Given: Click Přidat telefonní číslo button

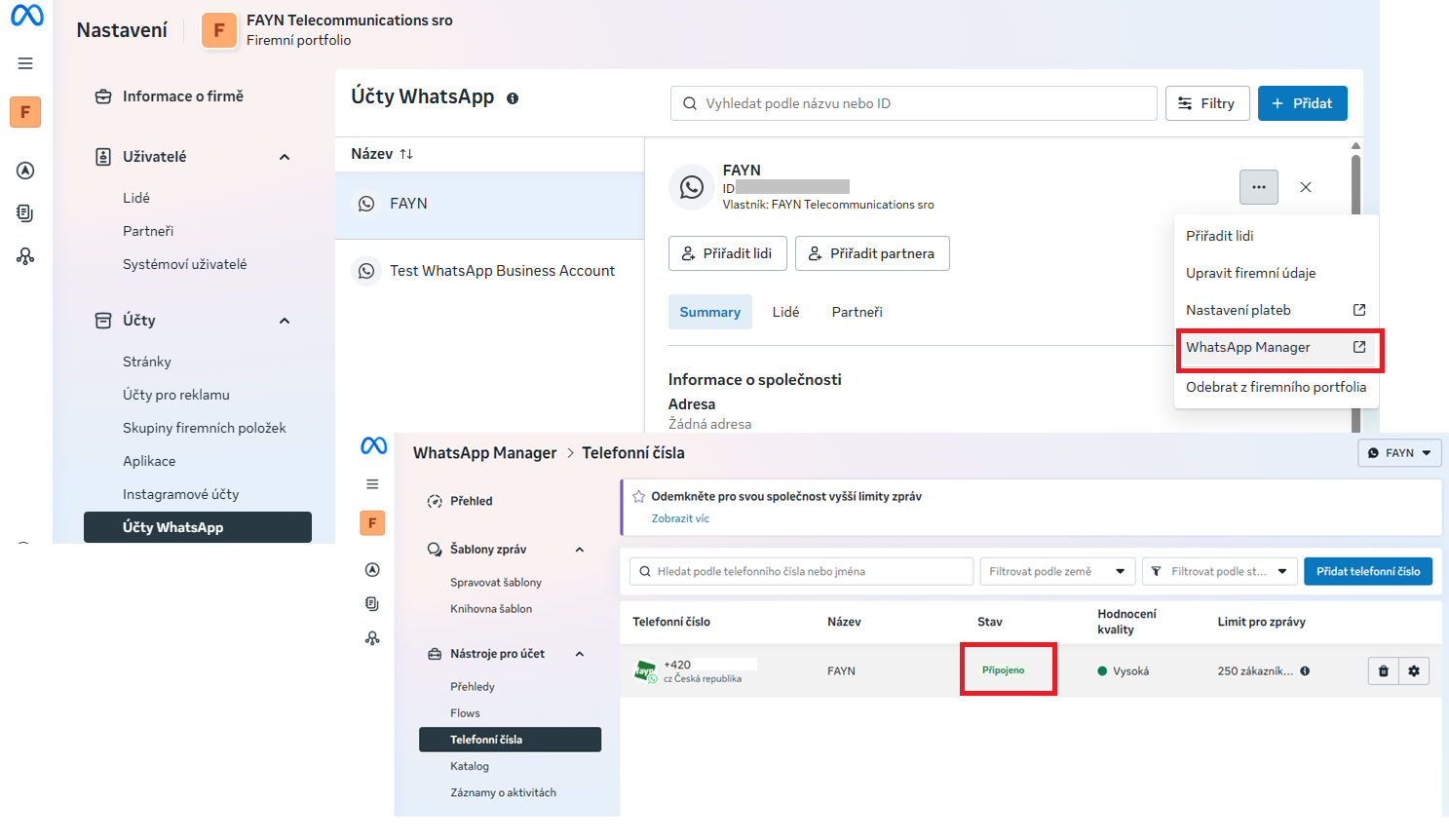Looking at the screenshot, I should (1367, 571).
